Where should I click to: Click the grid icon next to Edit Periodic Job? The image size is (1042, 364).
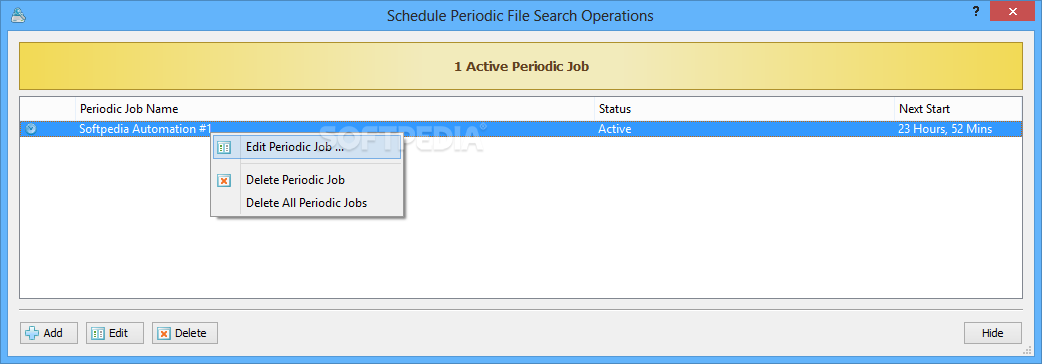pos(225,147)
